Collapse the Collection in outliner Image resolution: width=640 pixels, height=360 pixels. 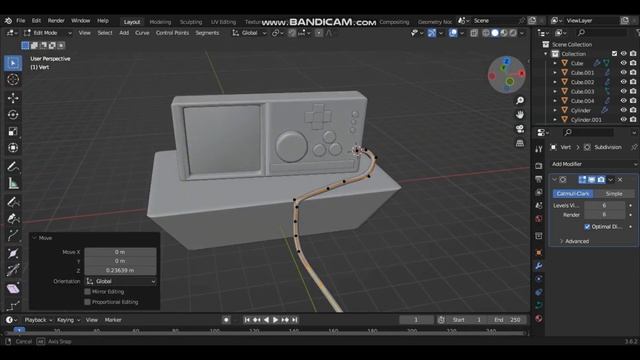pos(546,54)
